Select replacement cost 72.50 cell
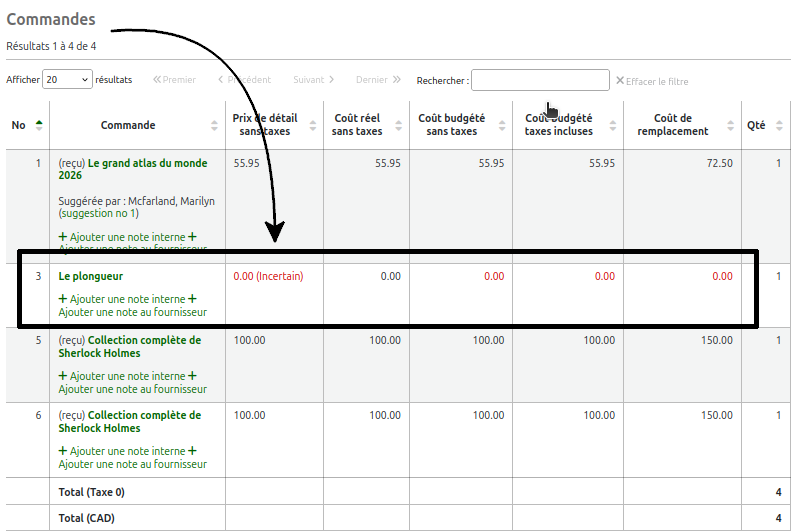 720,163
